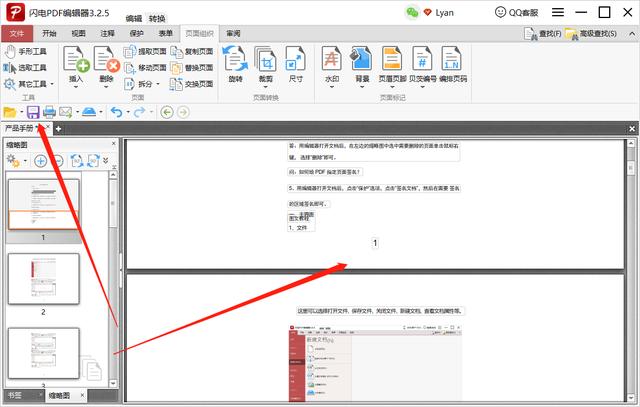Switch to Thumbnails (缩略图) bottom tab
This screenshot has width=640, height=407.
click(66, 395)
